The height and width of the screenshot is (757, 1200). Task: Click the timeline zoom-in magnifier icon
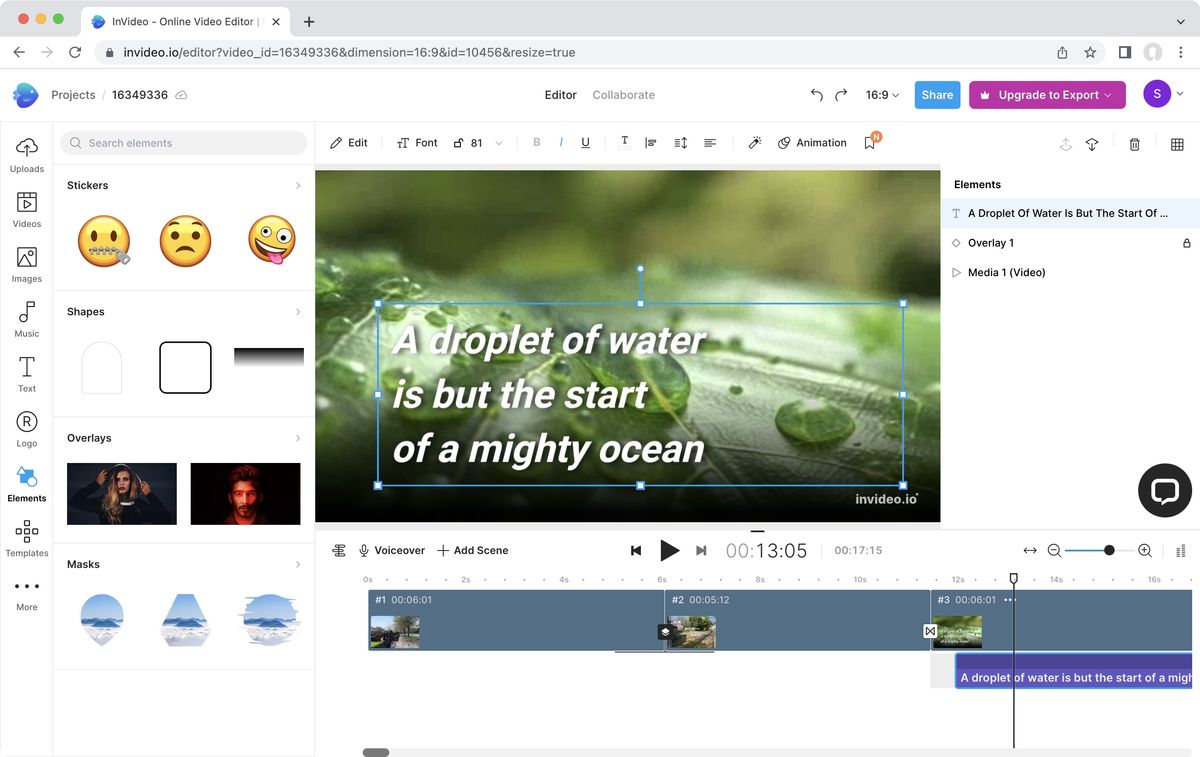click(x=1144, y=550)
